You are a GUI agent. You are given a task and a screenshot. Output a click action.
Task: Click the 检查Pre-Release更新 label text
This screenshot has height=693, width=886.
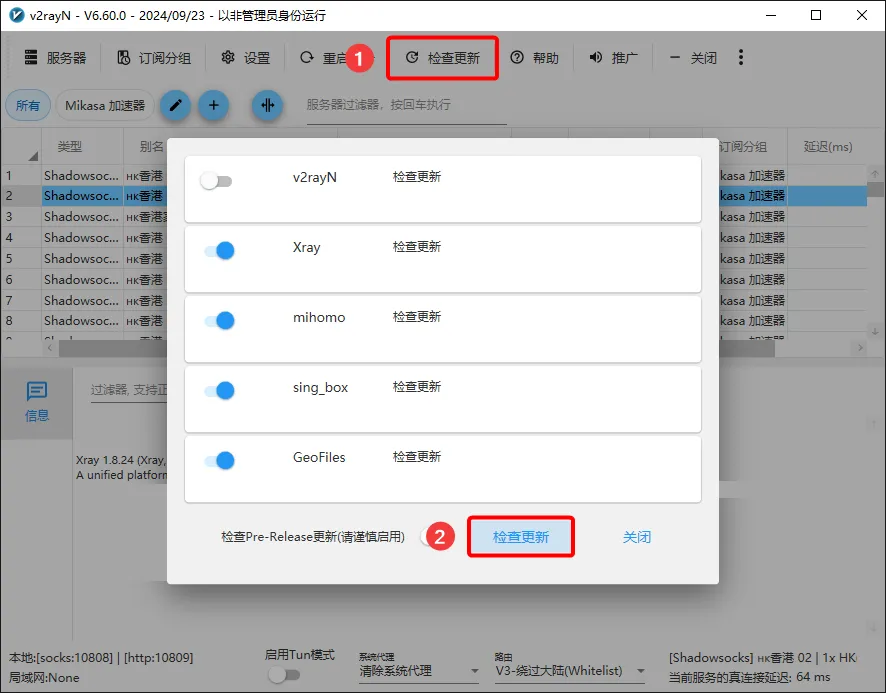click(x=313, y=537)
